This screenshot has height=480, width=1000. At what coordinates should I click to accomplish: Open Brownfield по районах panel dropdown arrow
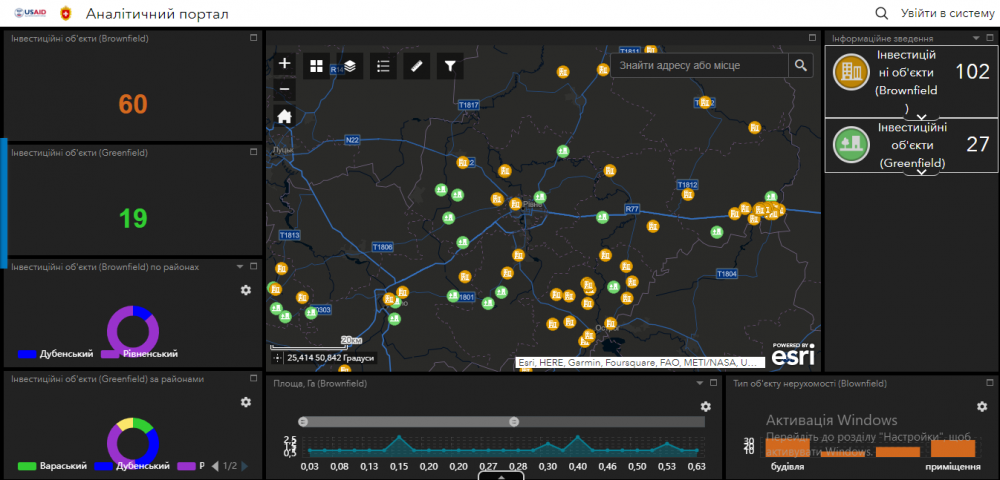tap(240, 267)
